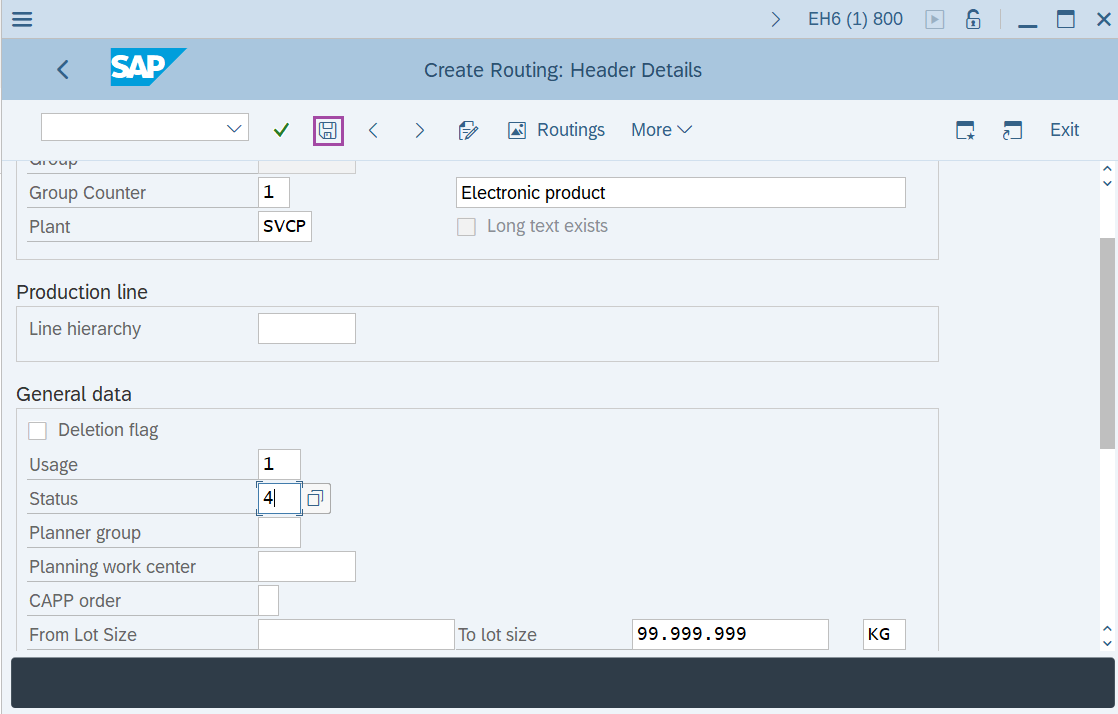Open multiple selection beside the Status field
Image resolution: width=1118 pixels, height=714 pixels.
pos(316,498)
